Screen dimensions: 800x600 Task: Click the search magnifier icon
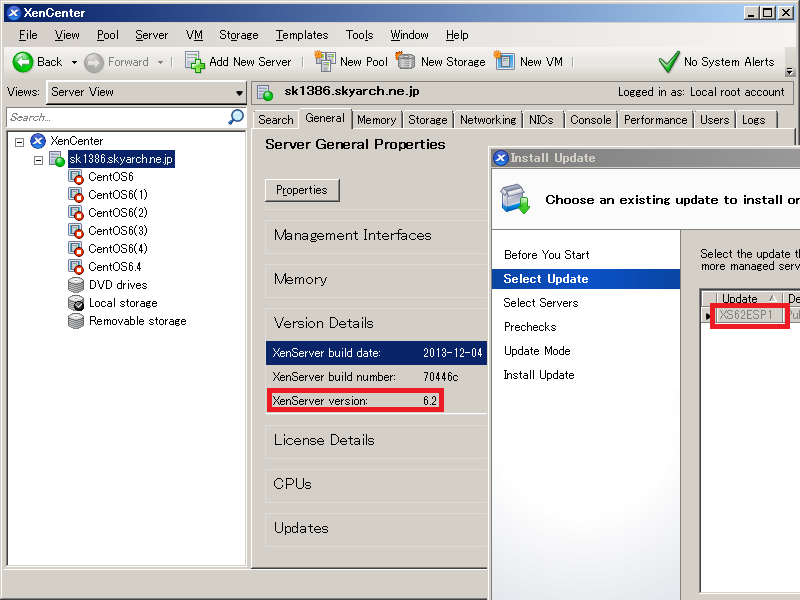pos(236,117)
